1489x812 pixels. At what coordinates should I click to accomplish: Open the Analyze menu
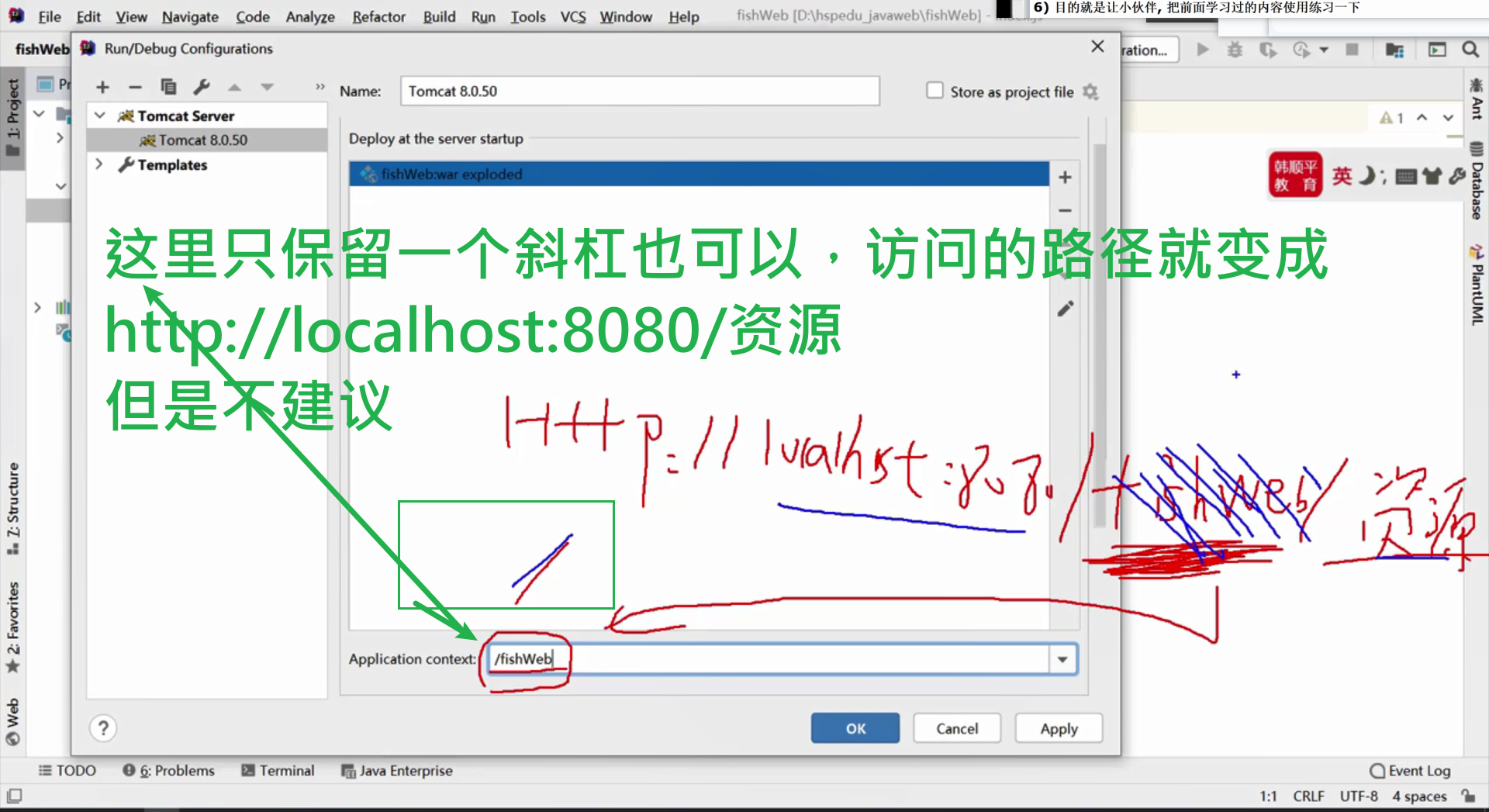click(310, 16)
